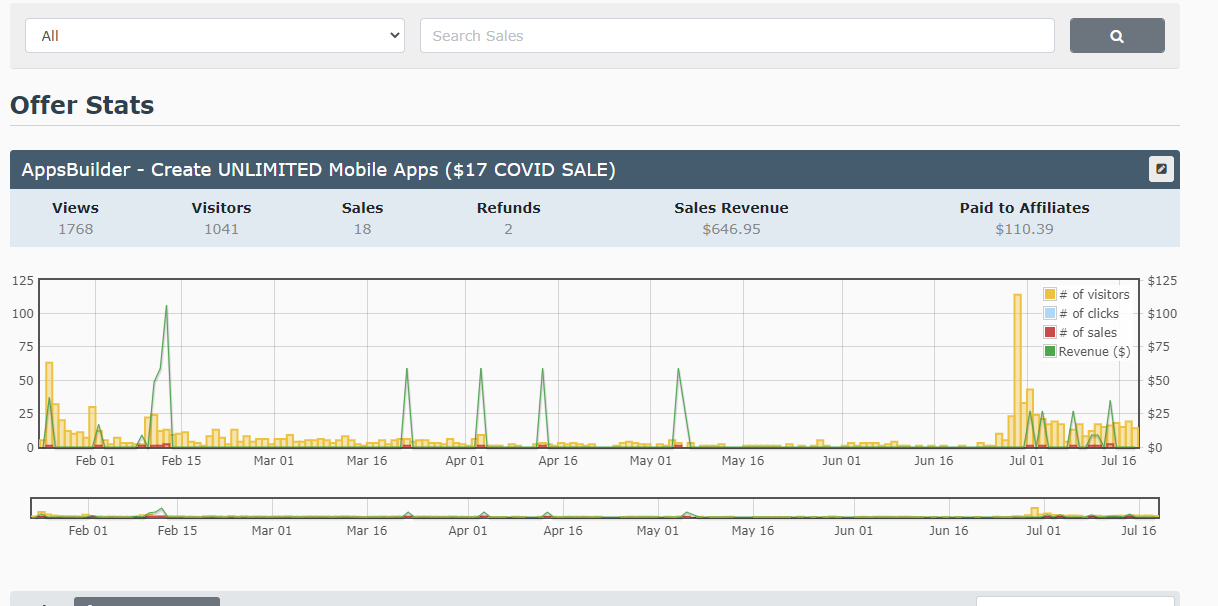1218x606 pixels.
Task: Click the Visitors stat value 1041
Action: point(221,229)
